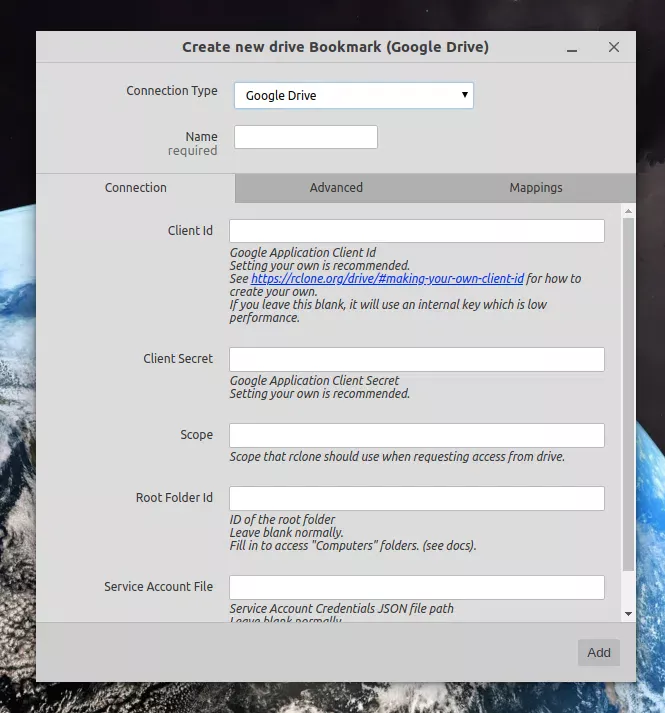The width and height of the screenshot is (665, 713).
Task: Focus the Service Account File field
Action: tap(417, 587)
